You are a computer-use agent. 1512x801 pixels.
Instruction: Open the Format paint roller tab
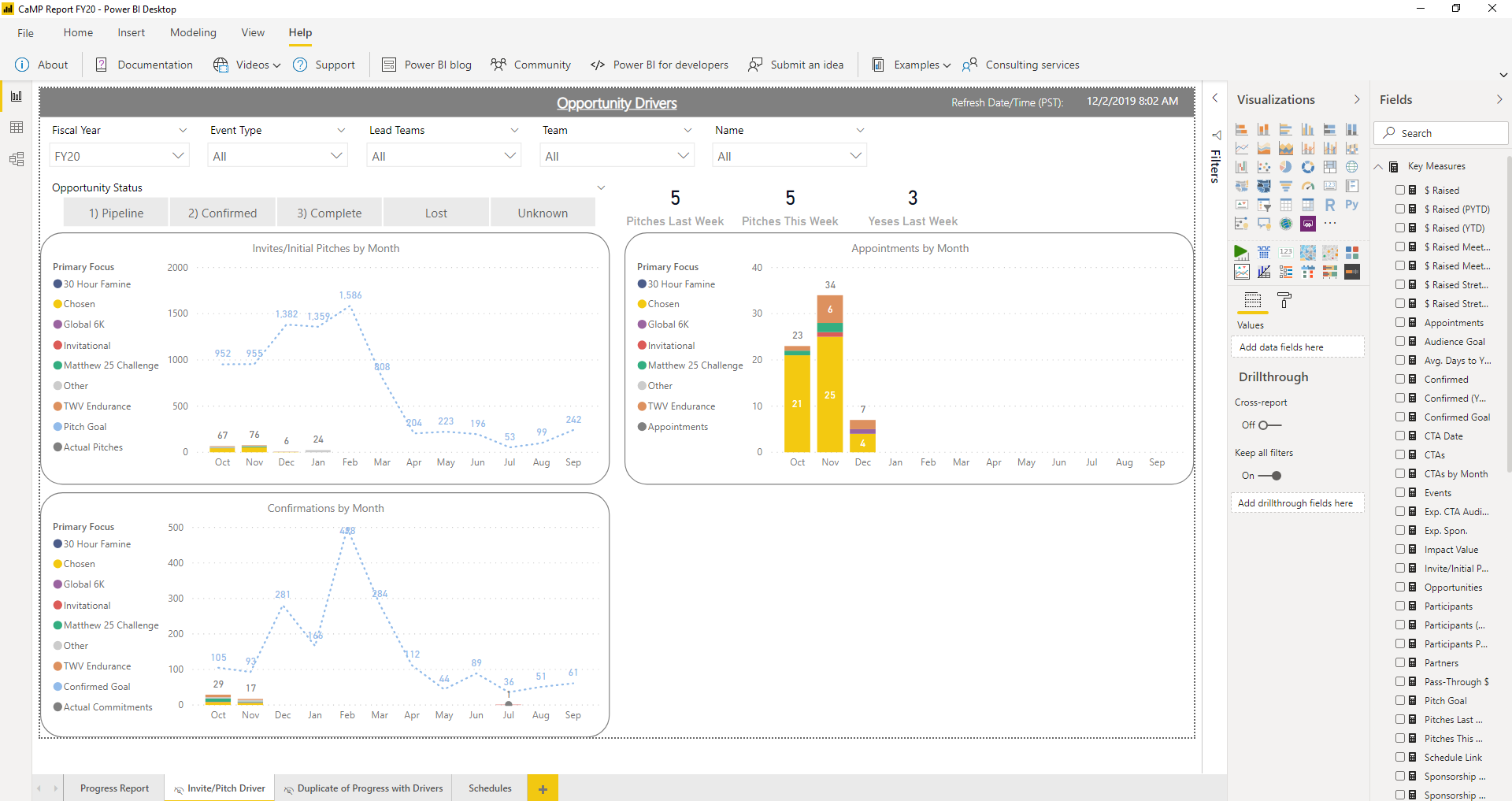tap(1284, 300)
